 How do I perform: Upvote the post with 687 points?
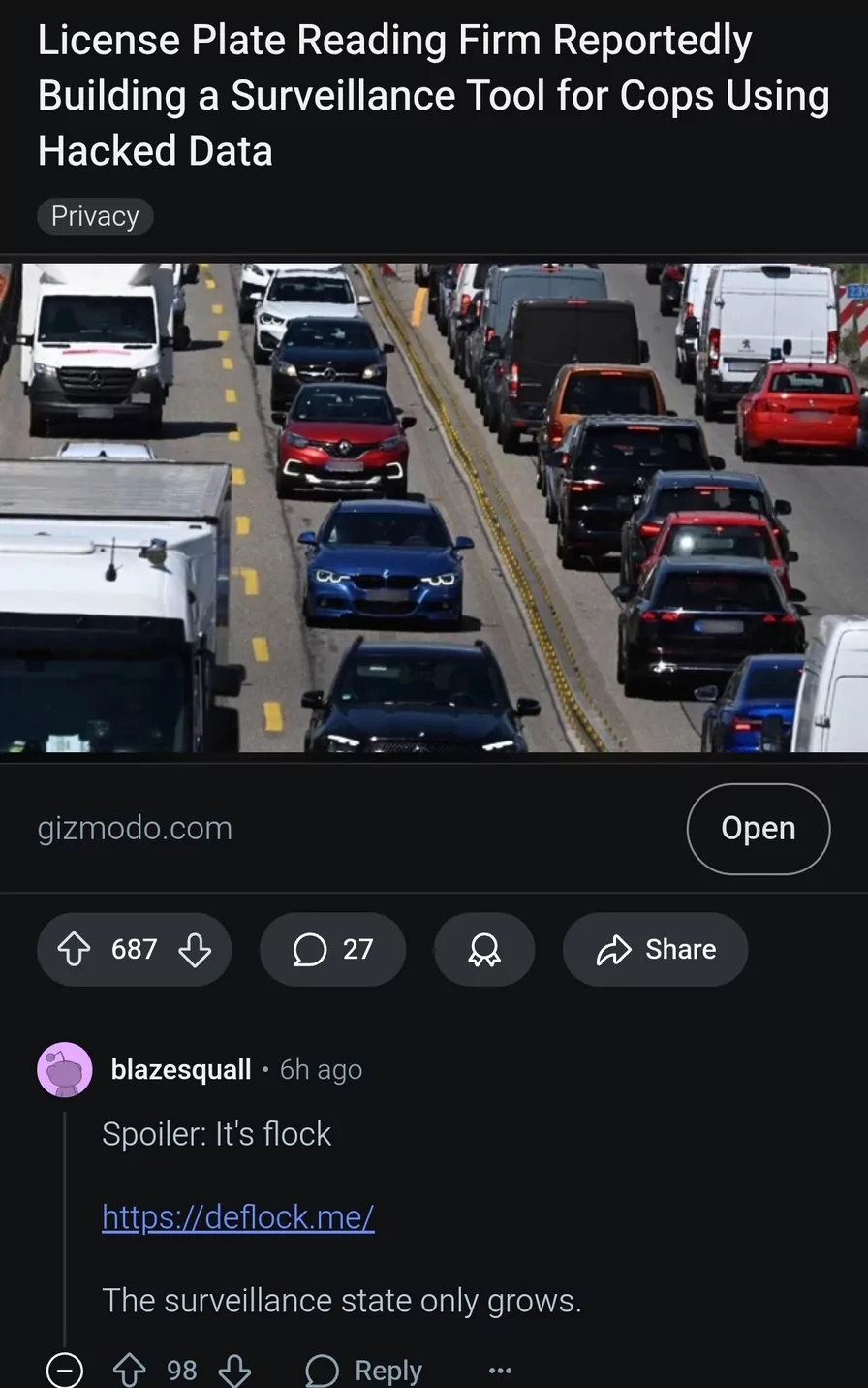tap(75, 949)
